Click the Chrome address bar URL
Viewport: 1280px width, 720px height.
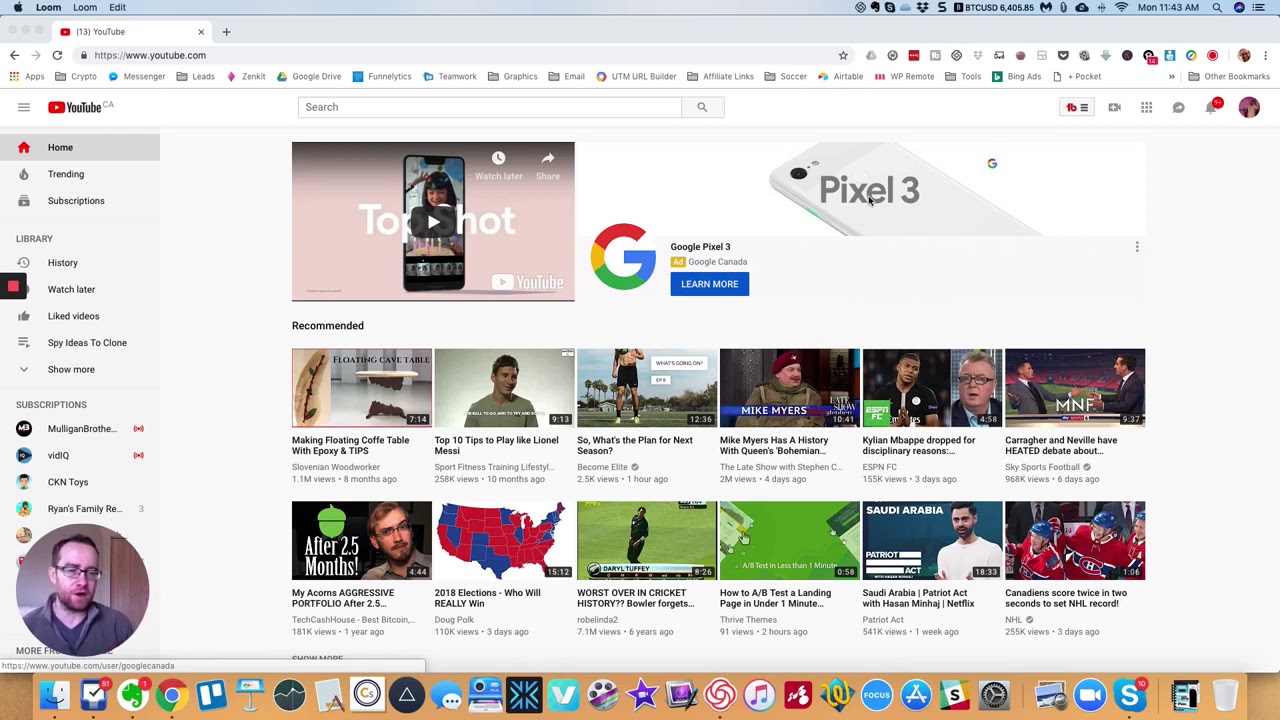pos(150,55)
